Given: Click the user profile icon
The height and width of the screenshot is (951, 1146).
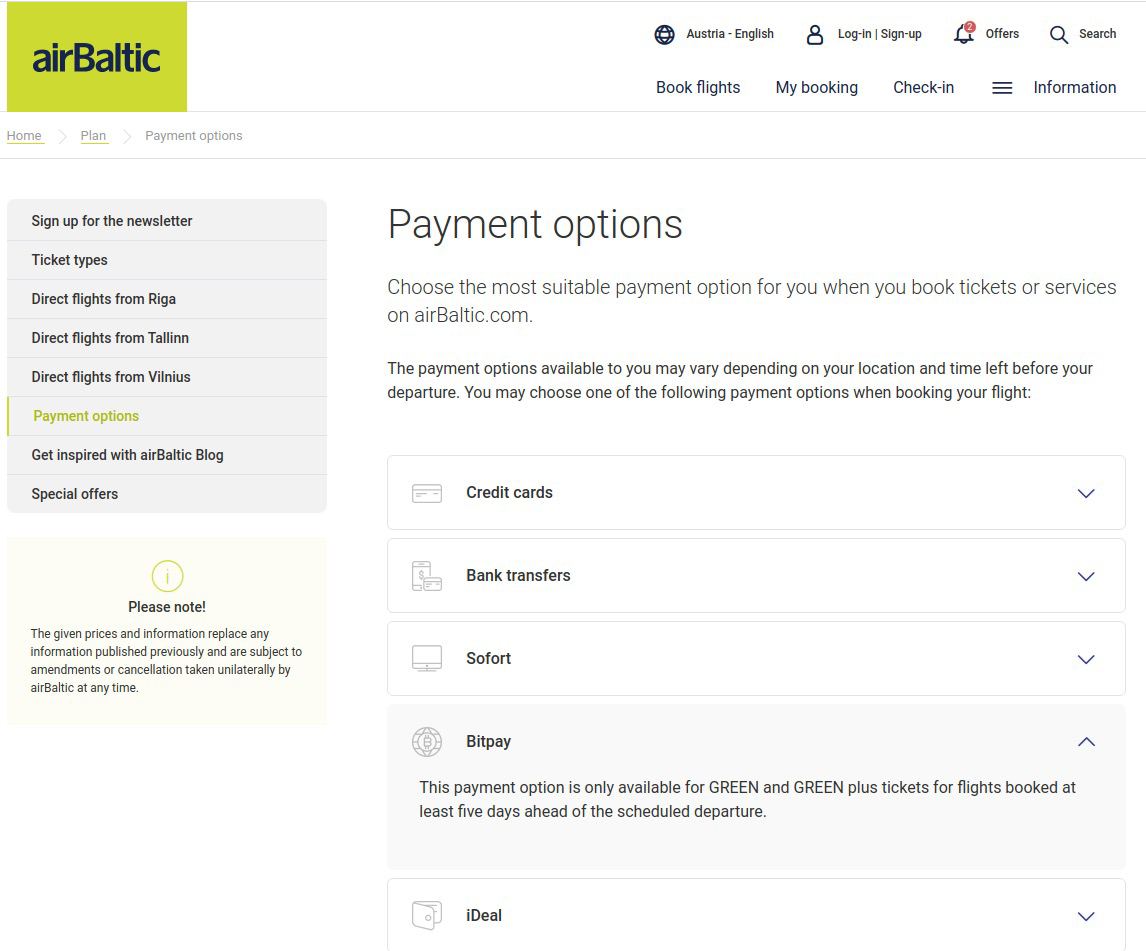Looking at the screenshot, I should pos(815,34).
